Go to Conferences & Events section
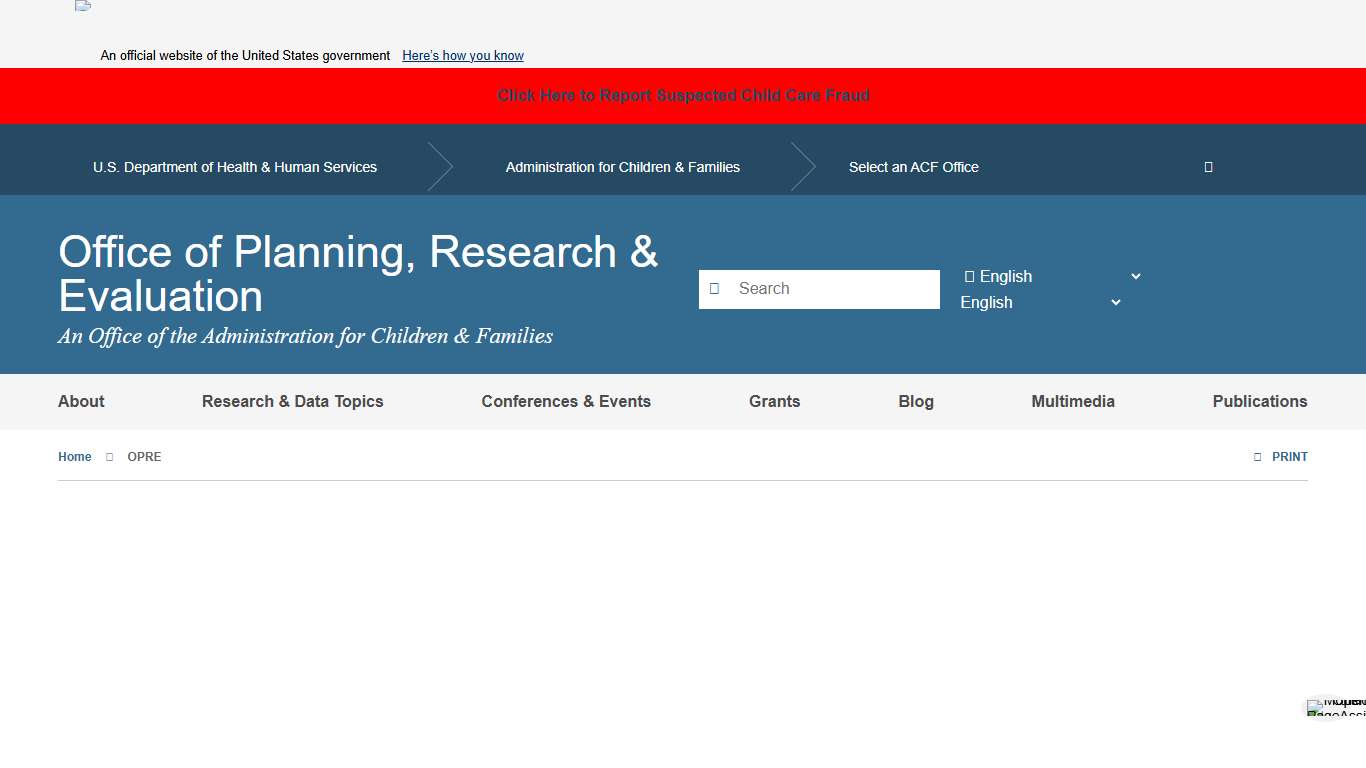 [x=566, y=401]
